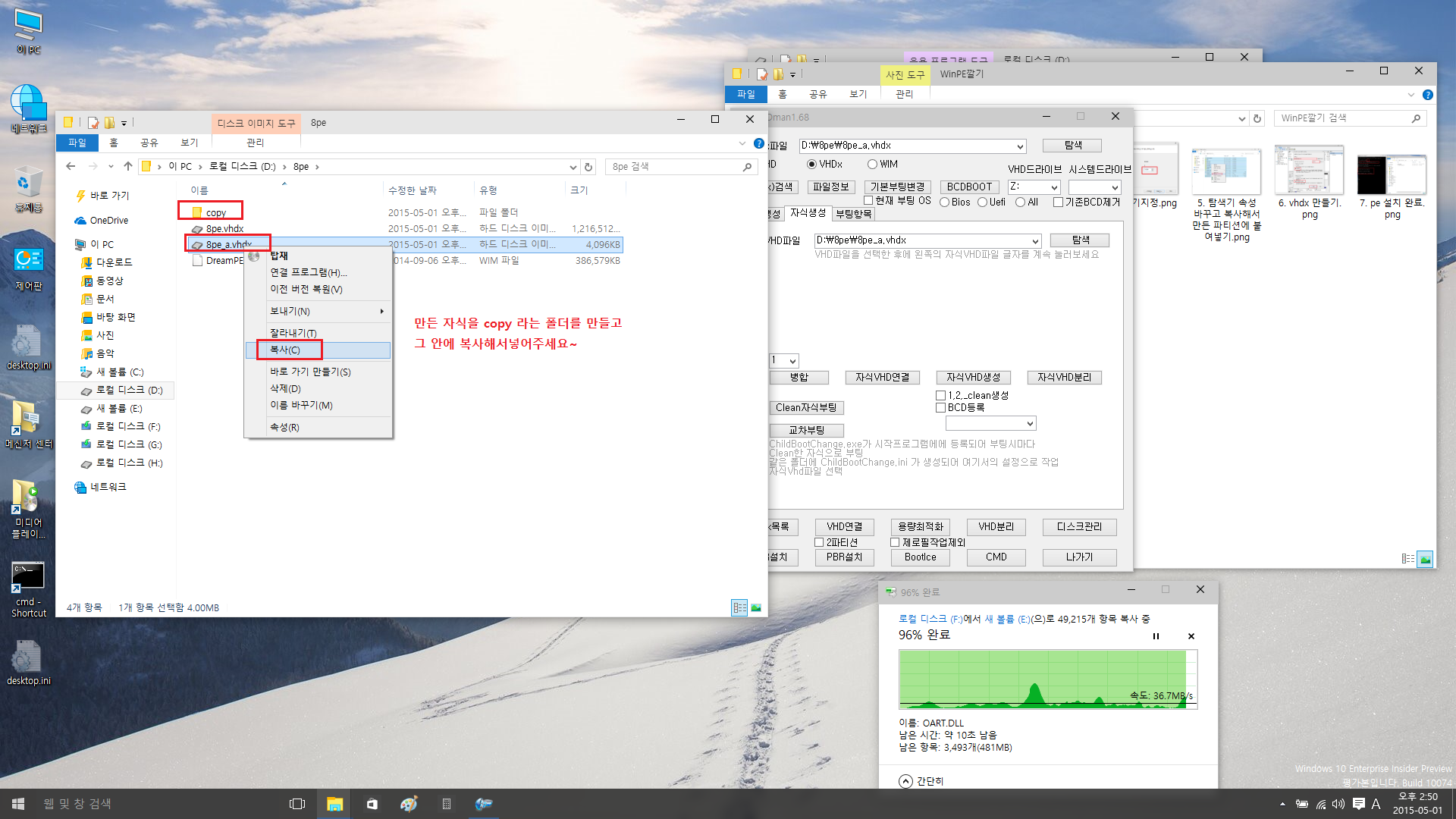Open the numeric 1 dropdown above 병합
This screenshot has height=819, width=1456.
(792, 361)
